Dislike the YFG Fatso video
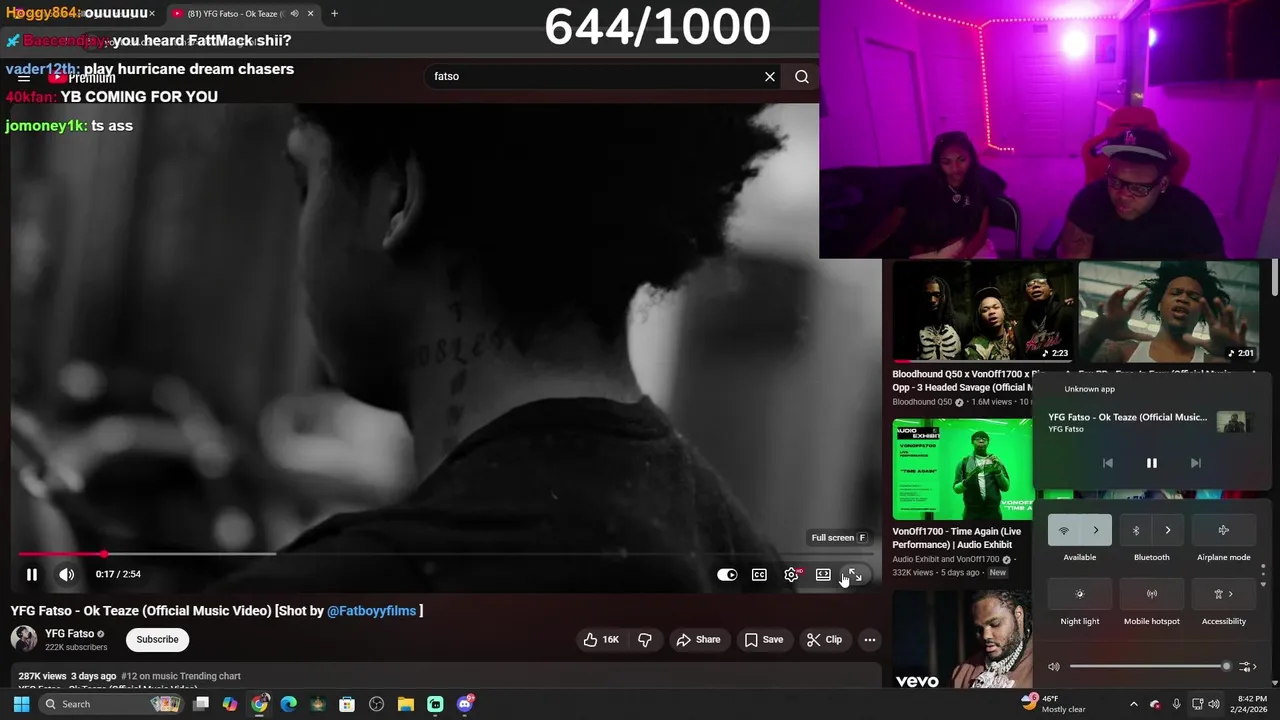Viewport: 1280px width, 720px height. point(645,640)
